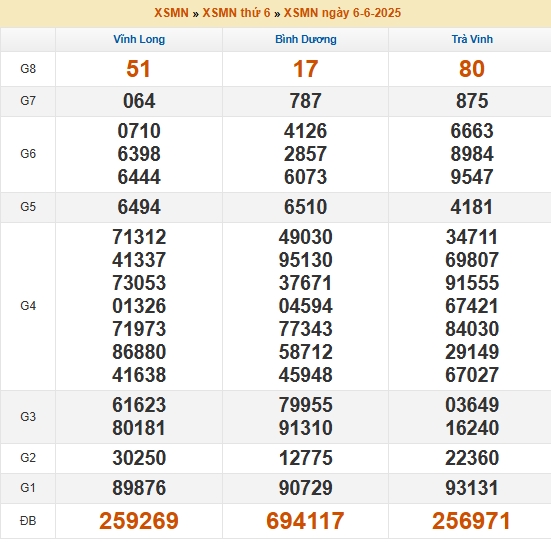Screen dimensions: 551x542
Task: Select the G2 row label
Action: coord(28,458)
